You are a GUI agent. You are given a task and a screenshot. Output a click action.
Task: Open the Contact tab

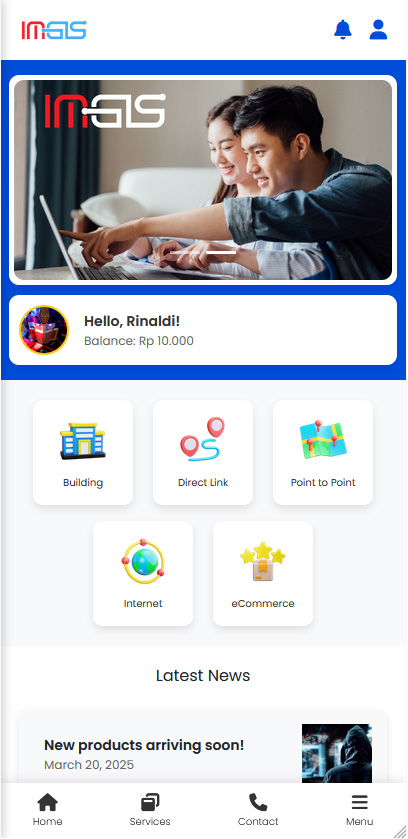point(258,810)
